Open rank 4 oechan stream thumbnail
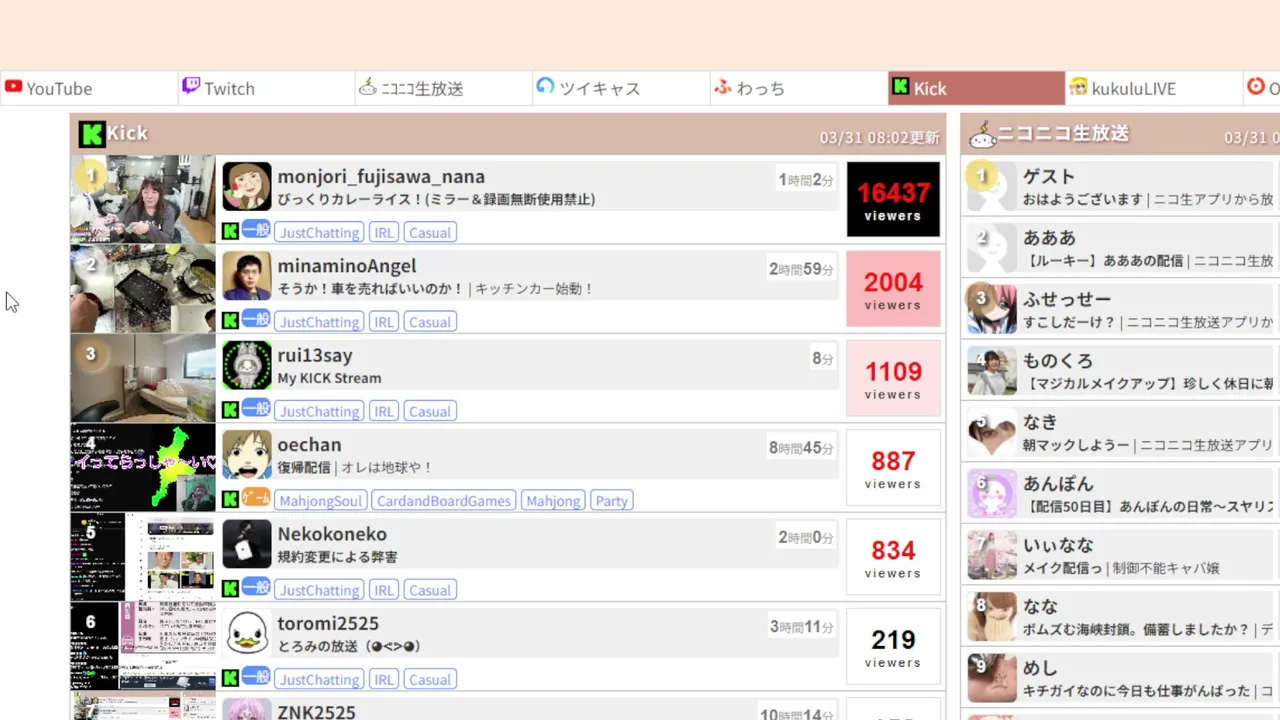This screenshot has height=720, width=1280. pos(143,467)
